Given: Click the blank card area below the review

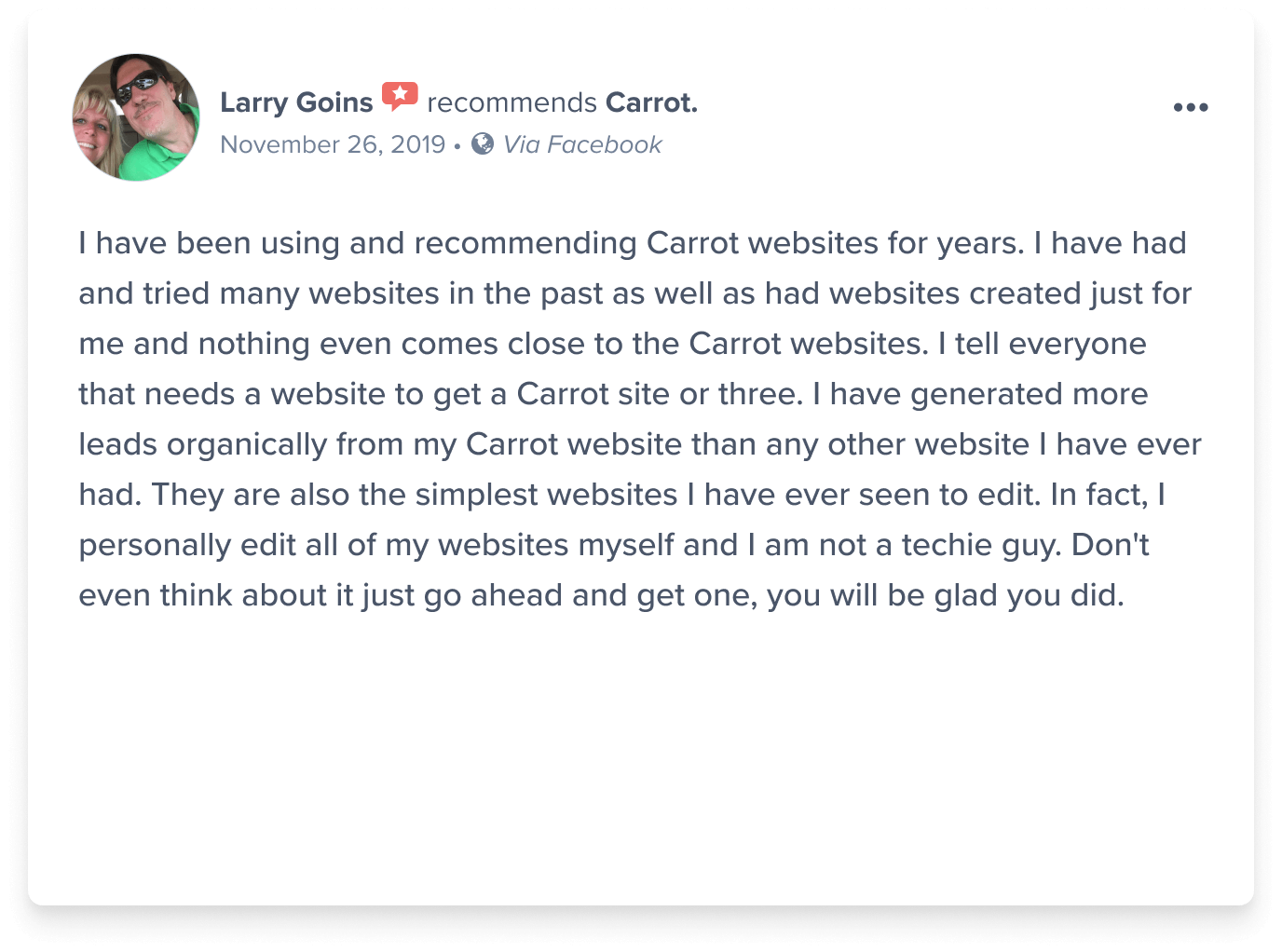Looking at the screenshot, I should tap(641, 755).
